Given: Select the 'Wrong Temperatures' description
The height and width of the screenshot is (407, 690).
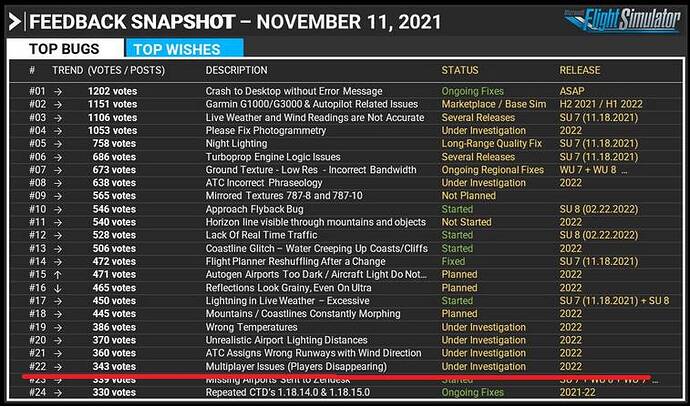Looking at the screenshot, I should click(x=251, y=327).
